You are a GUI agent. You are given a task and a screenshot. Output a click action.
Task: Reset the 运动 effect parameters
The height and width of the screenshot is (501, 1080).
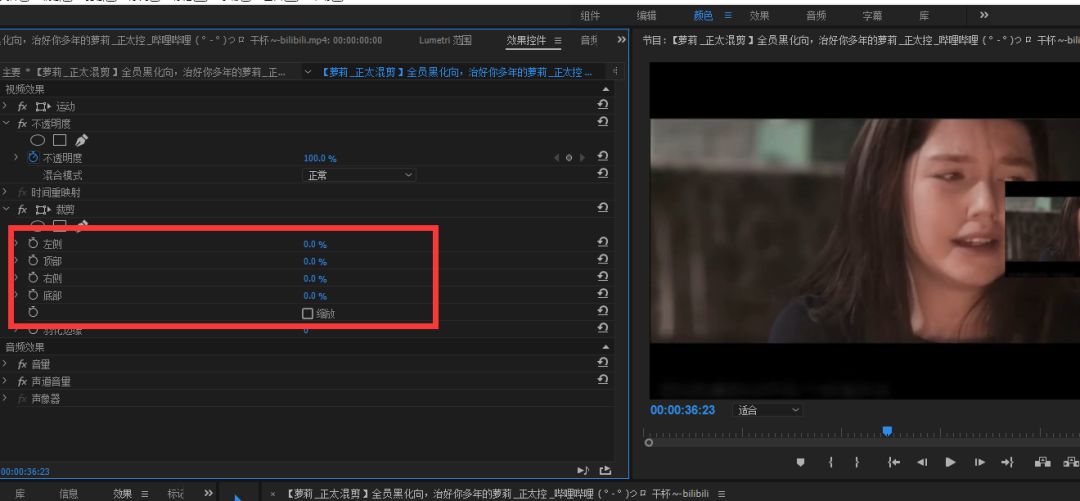603,104
